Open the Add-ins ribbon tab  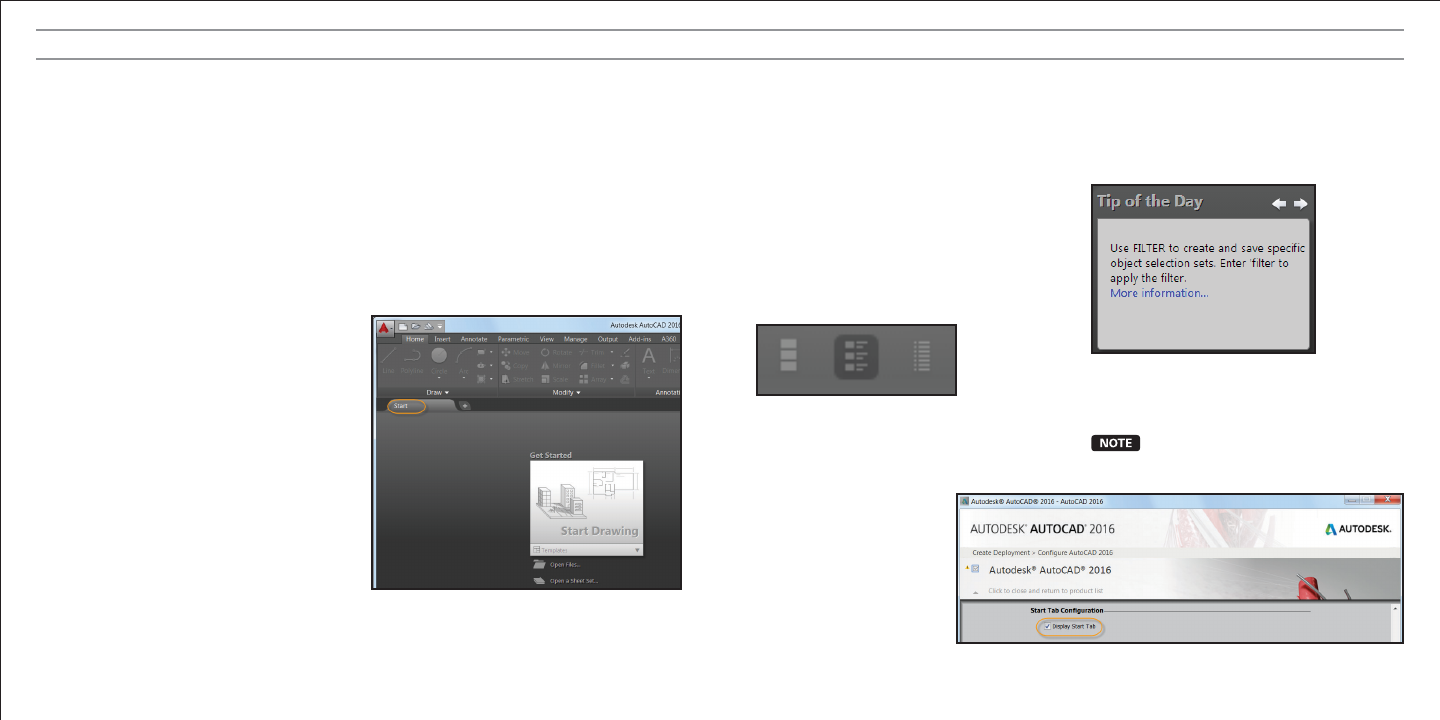(x=639, y=339)
